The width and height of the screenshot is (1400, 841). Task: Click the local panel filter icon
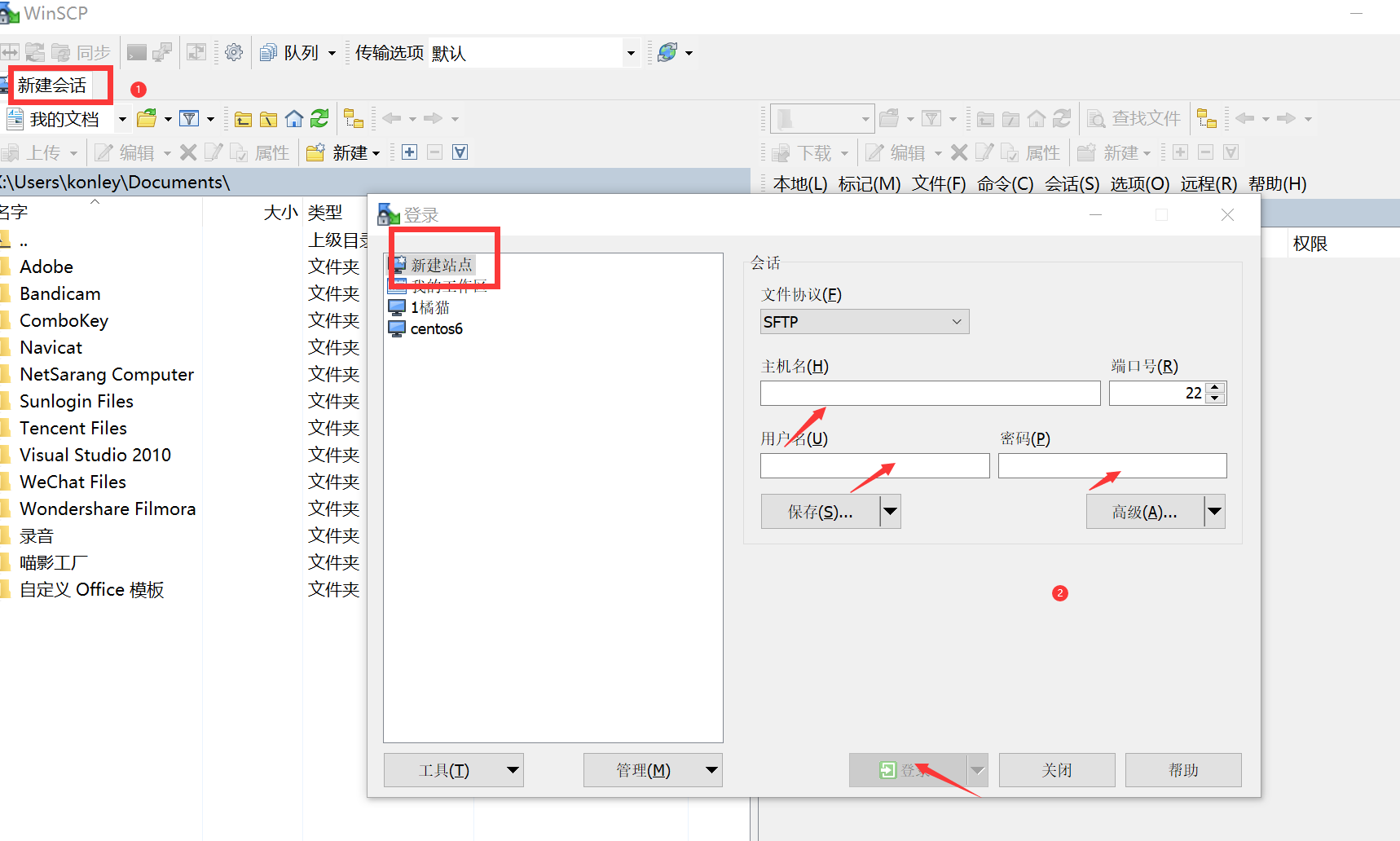(189, 119)
